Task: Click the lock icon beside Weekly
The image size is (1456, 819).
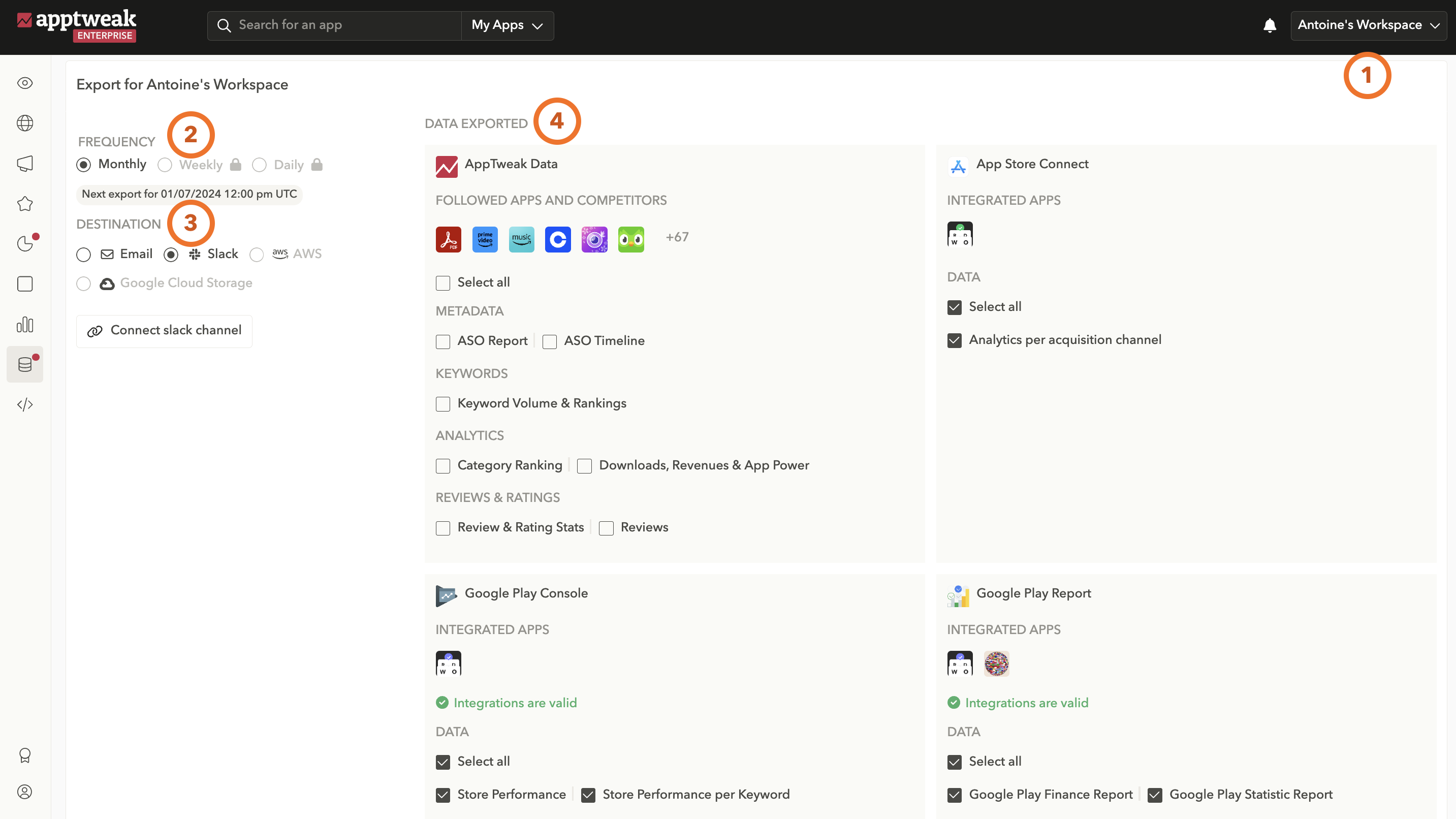Action: click(236, 165)
